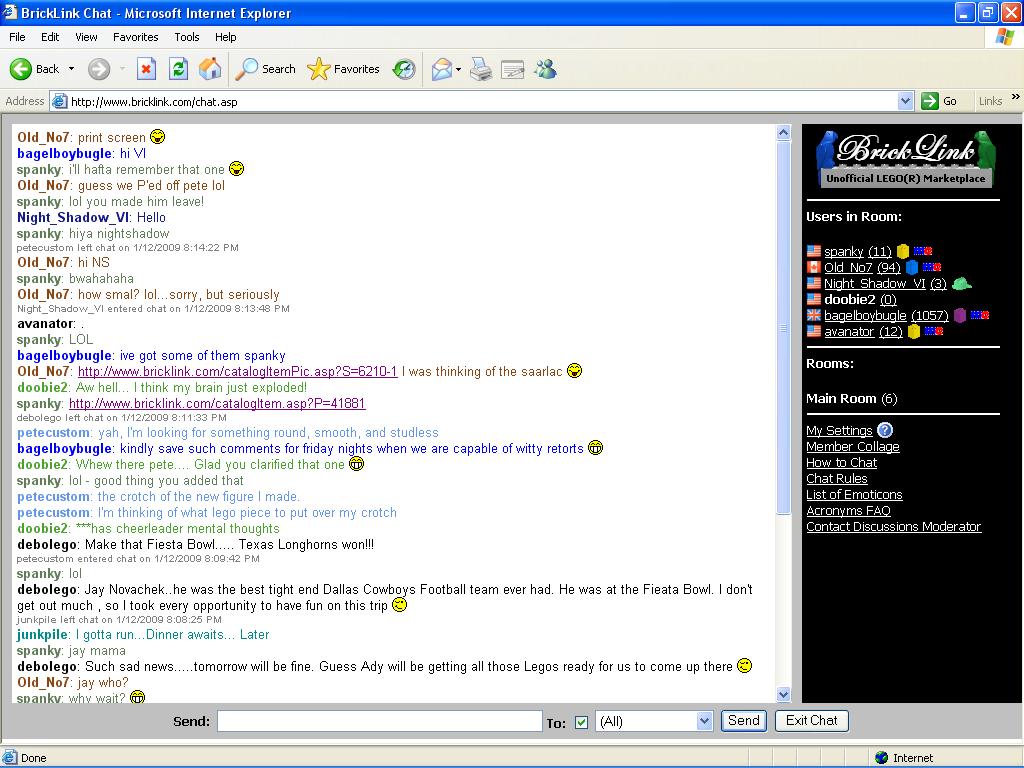Click the help question mark beside My Settings

pos(884,430)
